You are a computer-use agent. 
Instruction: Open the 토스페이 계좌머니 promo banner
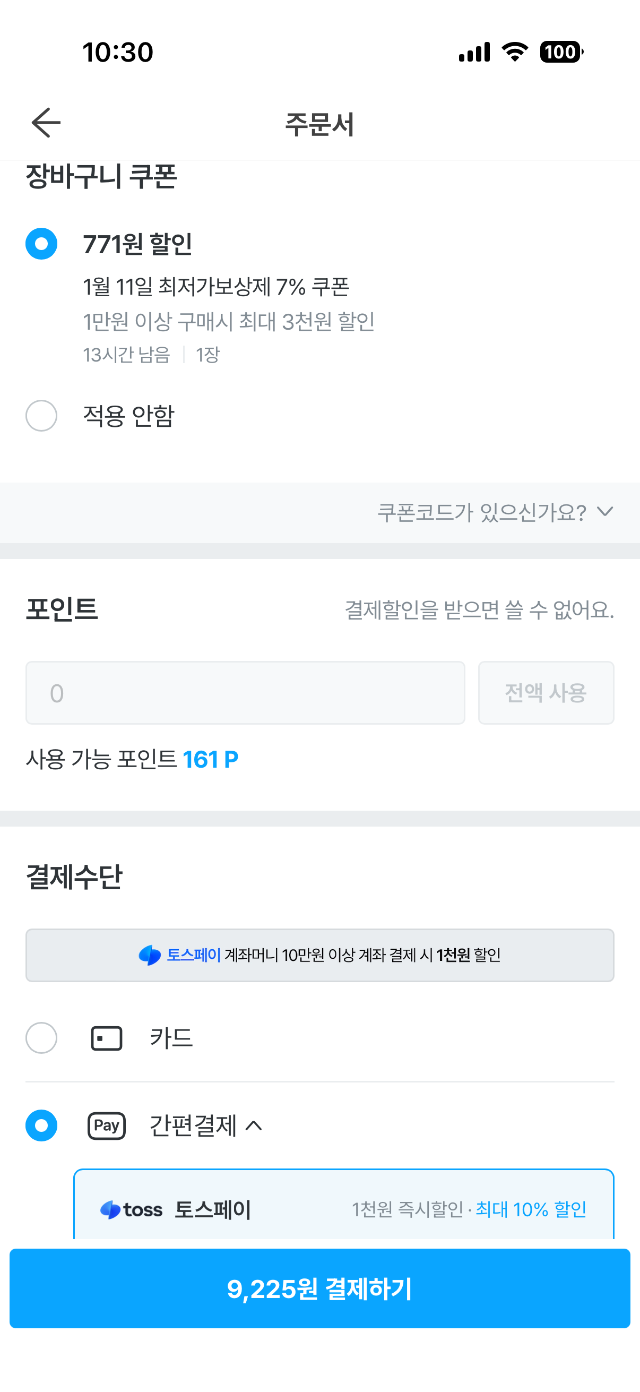[x=320, y=955]
